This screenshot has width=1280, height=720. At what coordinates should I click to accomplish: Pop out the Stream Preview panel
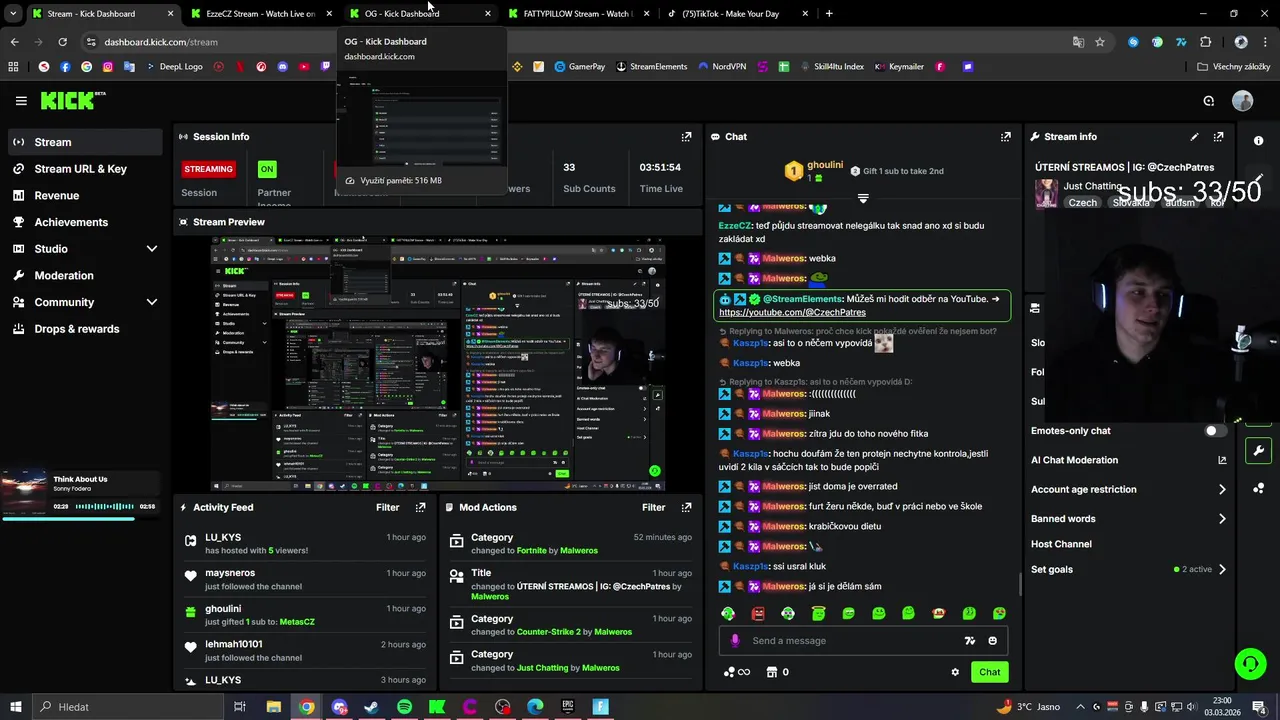click(686, 222)
